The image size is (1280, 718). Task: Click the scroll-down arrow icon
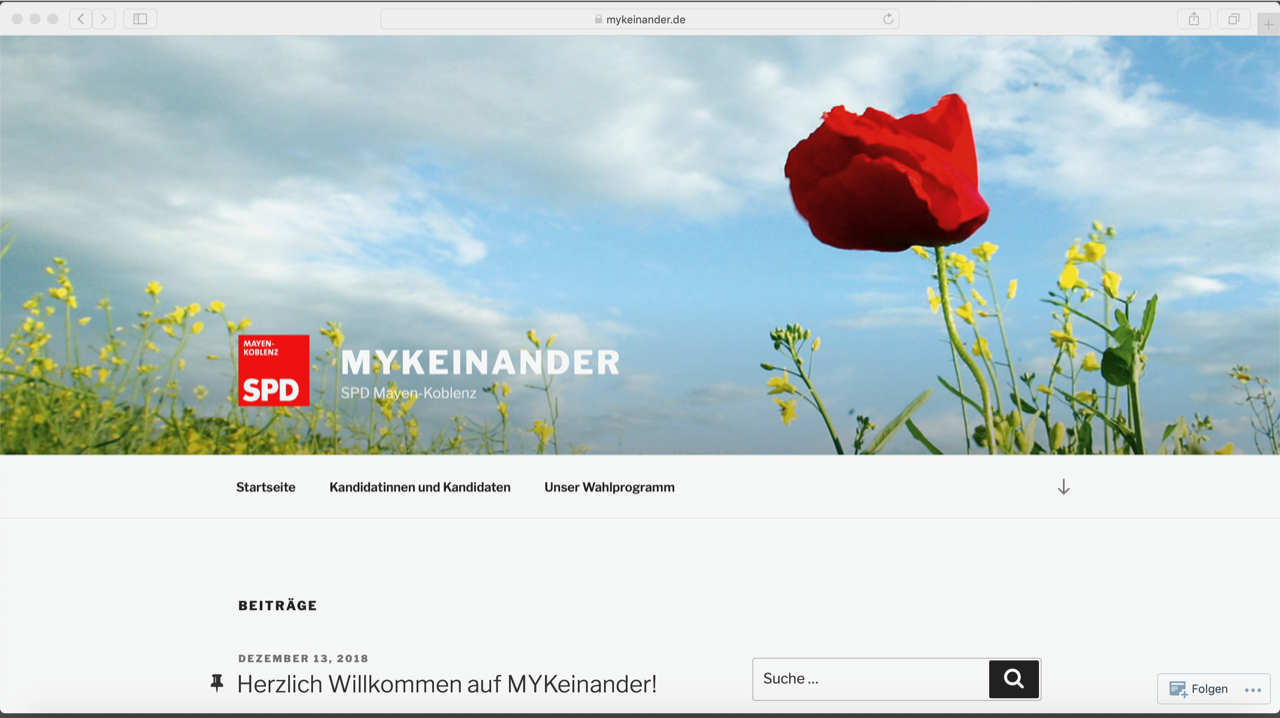[x=1063, y=487]
